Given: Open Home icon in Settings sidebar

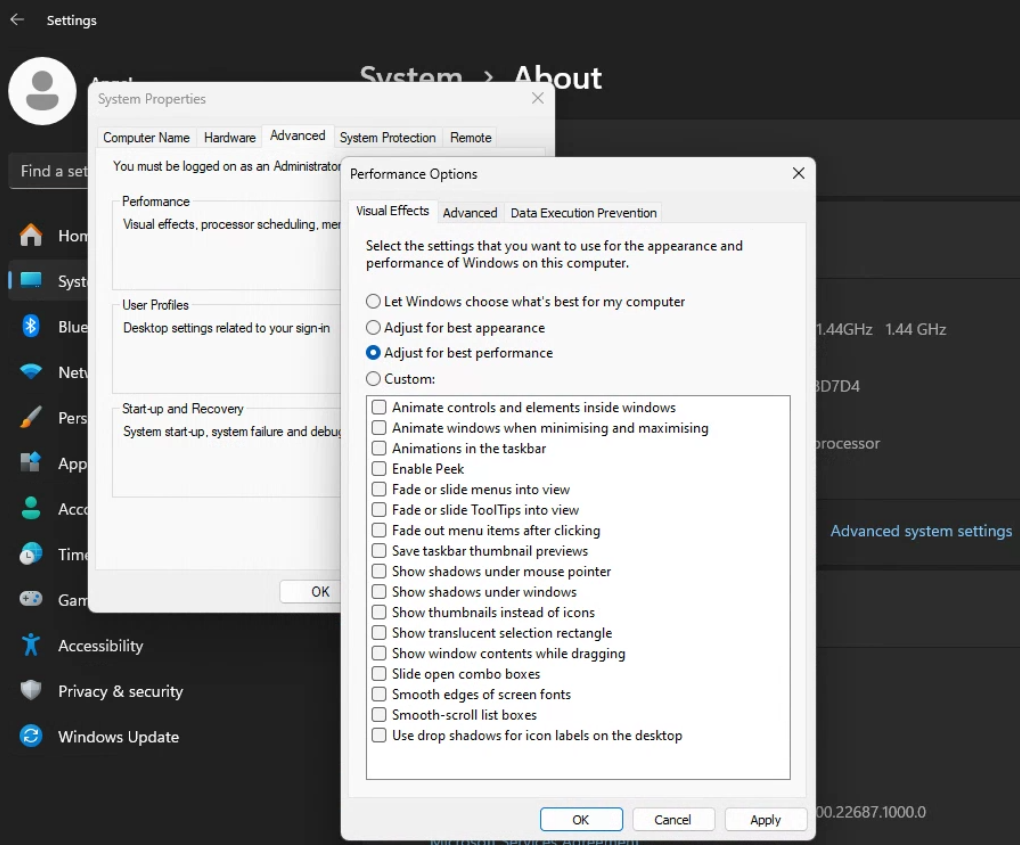Looking at the screenshot, I should [x=31, y=235].
